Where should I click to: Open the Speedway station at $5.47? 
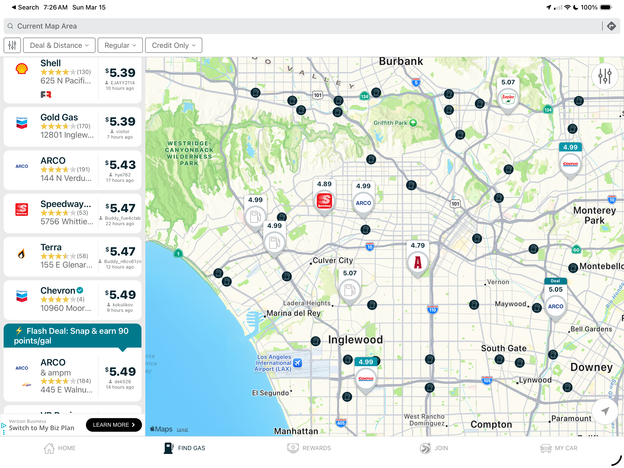(72, 214)
